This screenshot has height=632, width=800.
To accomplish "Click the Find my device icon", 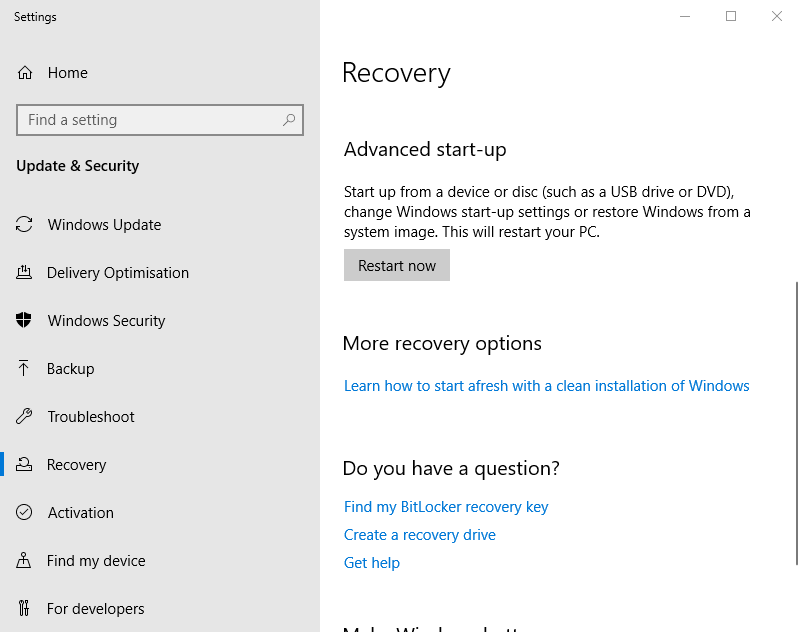I will (x=25, y=561).
